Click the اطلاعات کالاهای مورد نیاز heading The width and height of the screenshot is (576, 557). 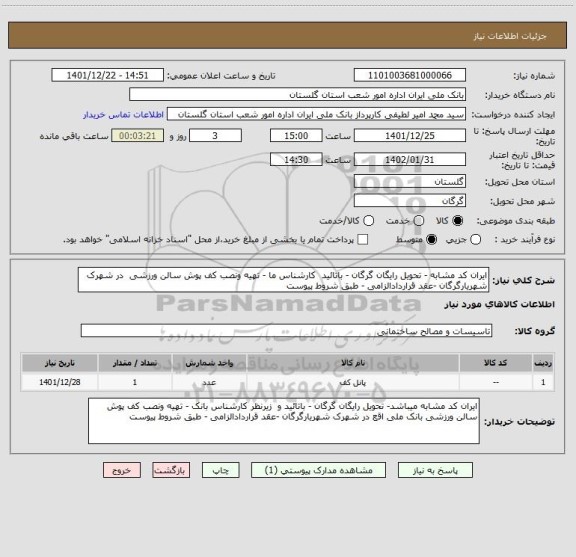(x=500, y=304)
